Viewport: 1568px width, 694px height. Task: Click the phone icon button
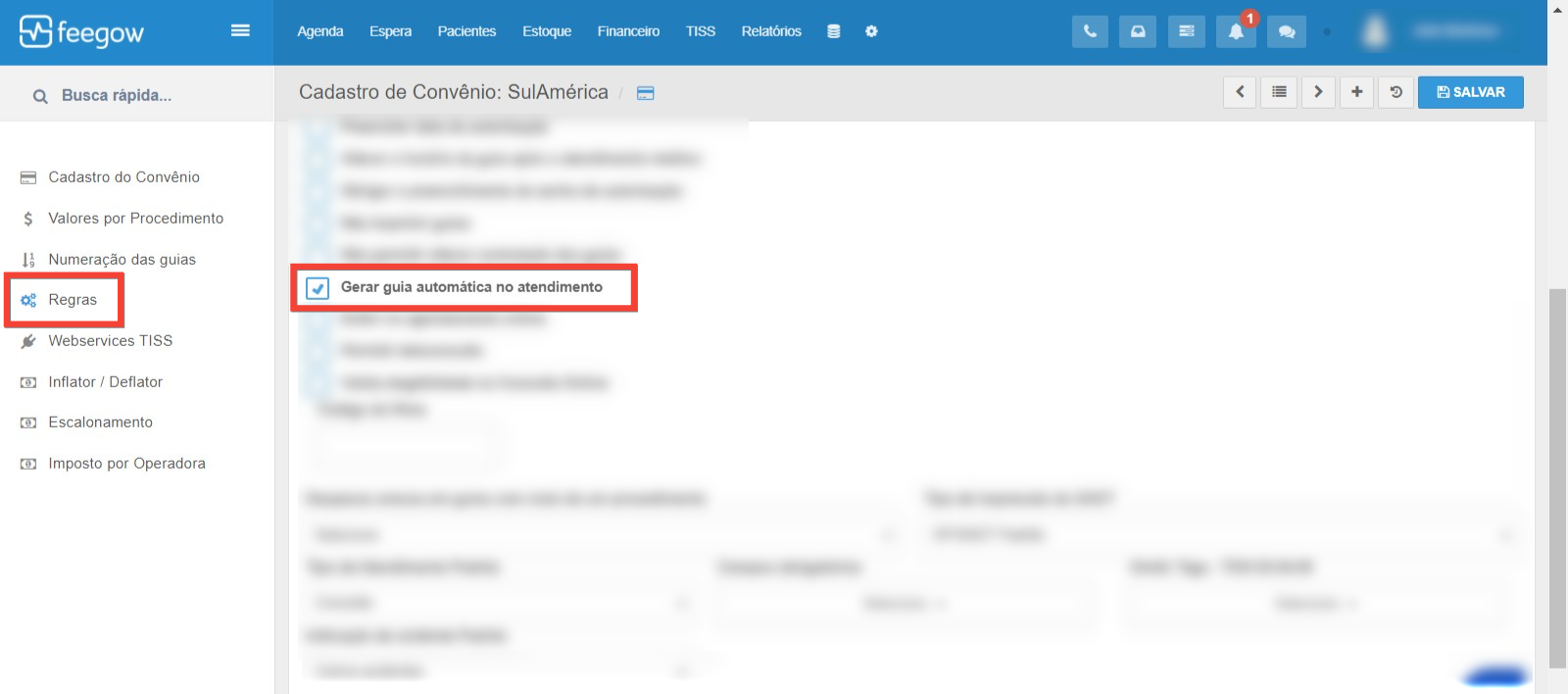(1090, 31)
